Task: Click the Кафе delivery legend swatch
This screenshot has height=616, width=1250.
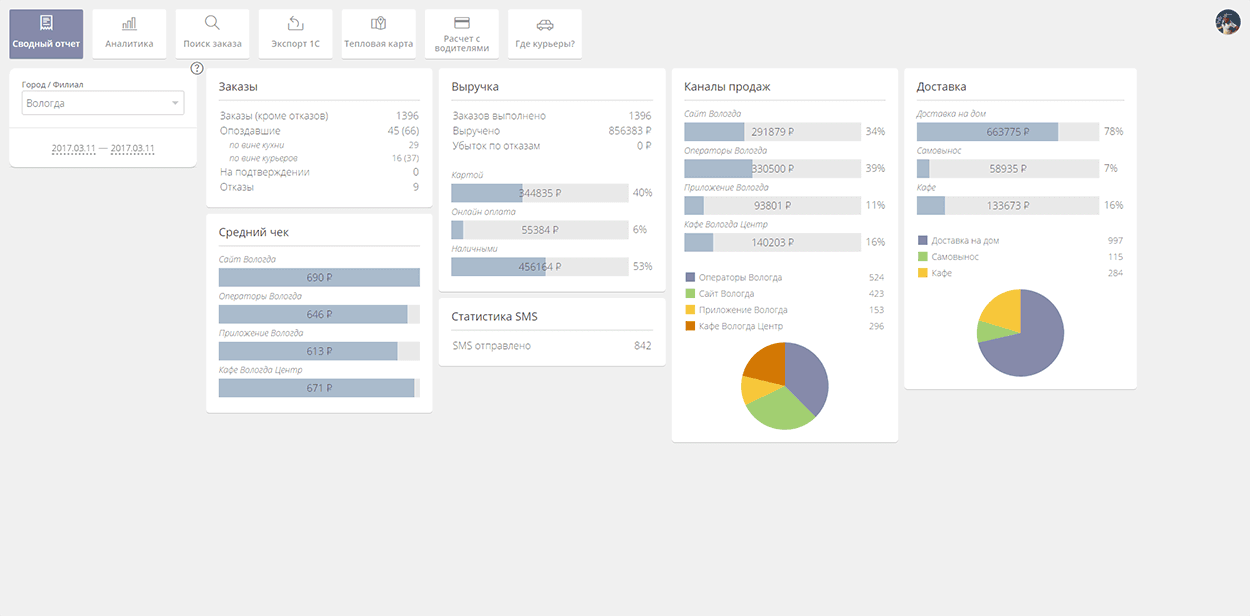Action: [x=922, y=273]
